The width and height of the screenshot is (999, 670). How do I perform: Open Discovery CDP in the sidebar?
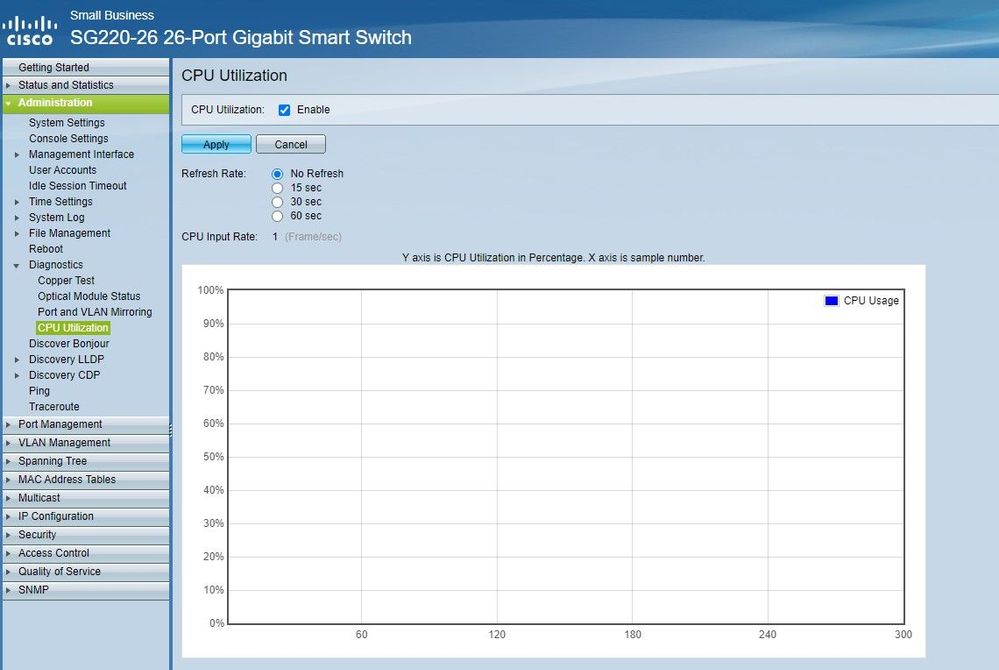64,376
